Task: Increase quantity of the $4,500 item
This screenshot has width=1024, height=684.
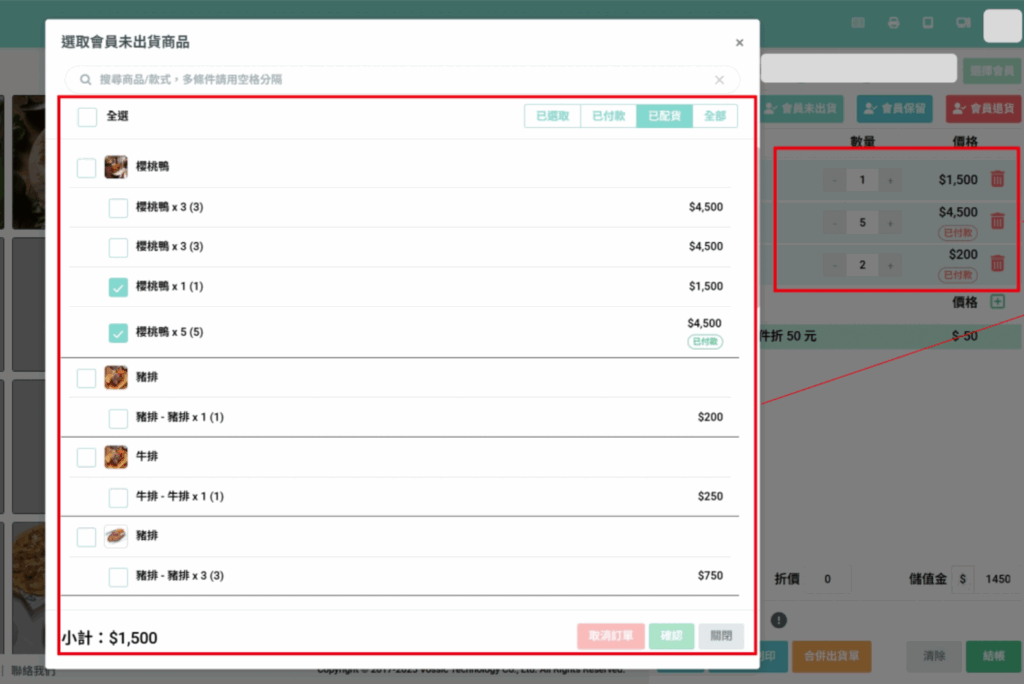Action: coord(889,223)
